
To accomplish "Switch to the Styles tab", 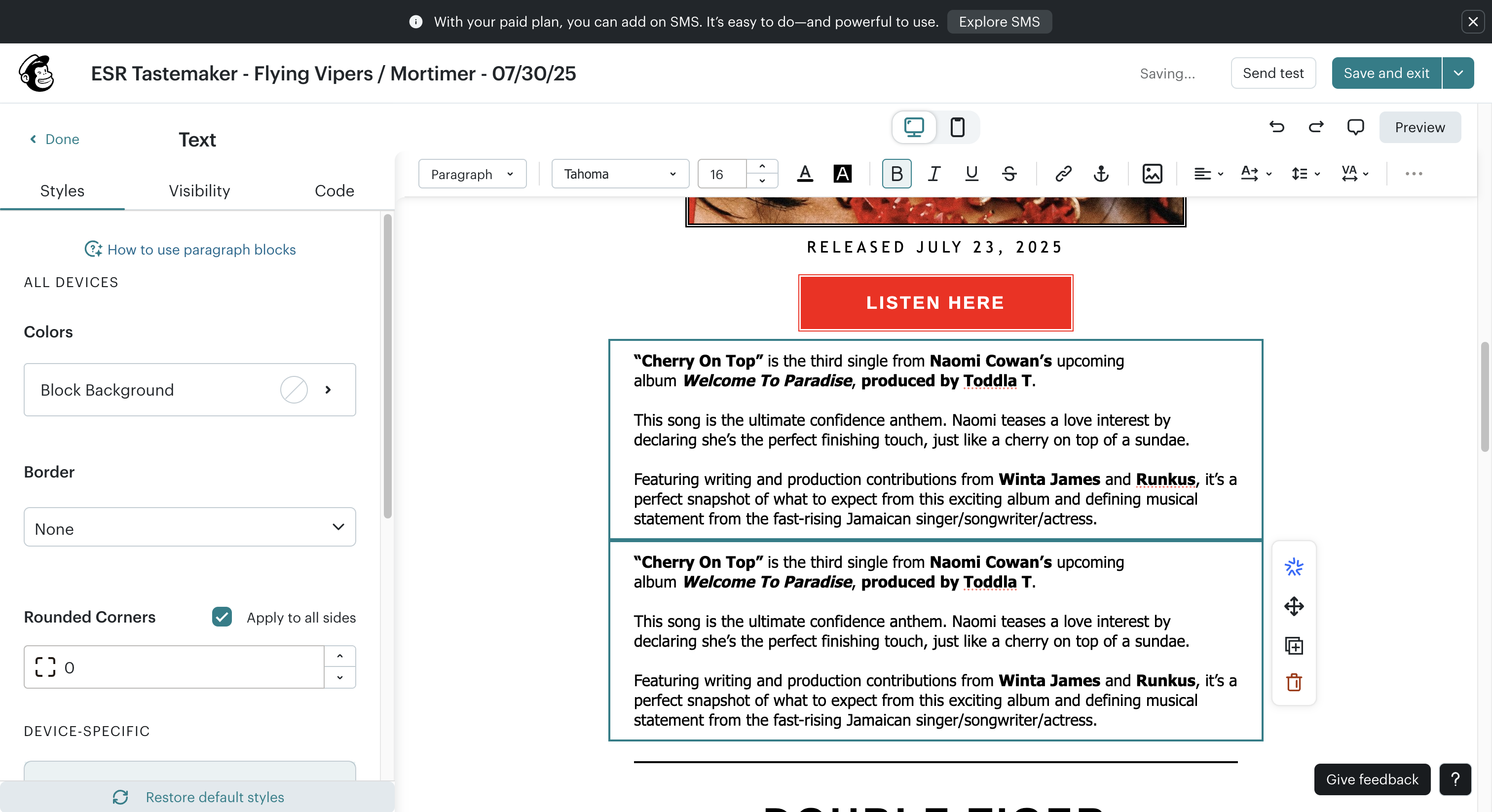I will coord(62,190).
